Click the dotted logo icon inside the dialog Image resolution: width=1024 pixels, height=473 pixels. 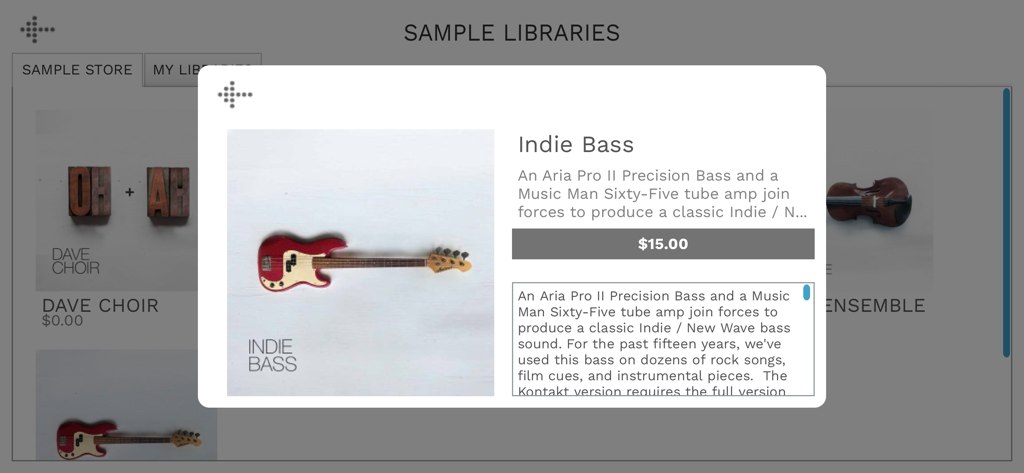click(x=235, y=95)
